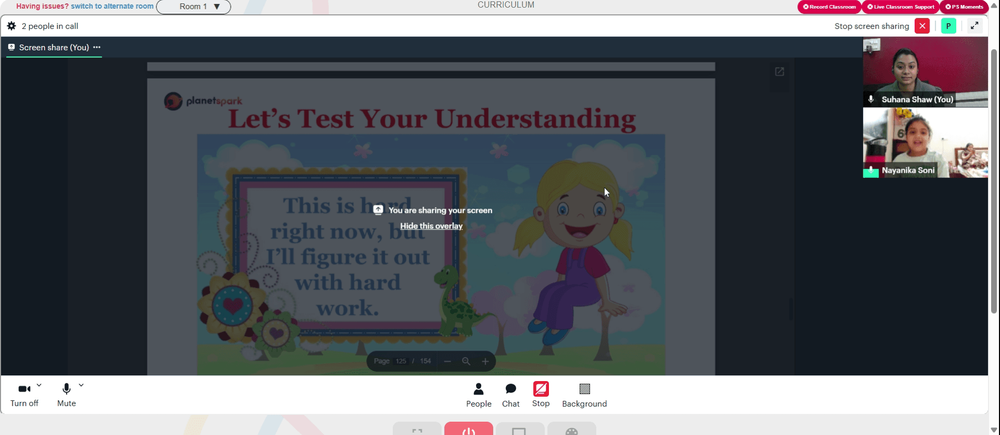Open screen share three-dot menu
Image resolution: width=1000 pixels, height=435 pixels.
97,47
